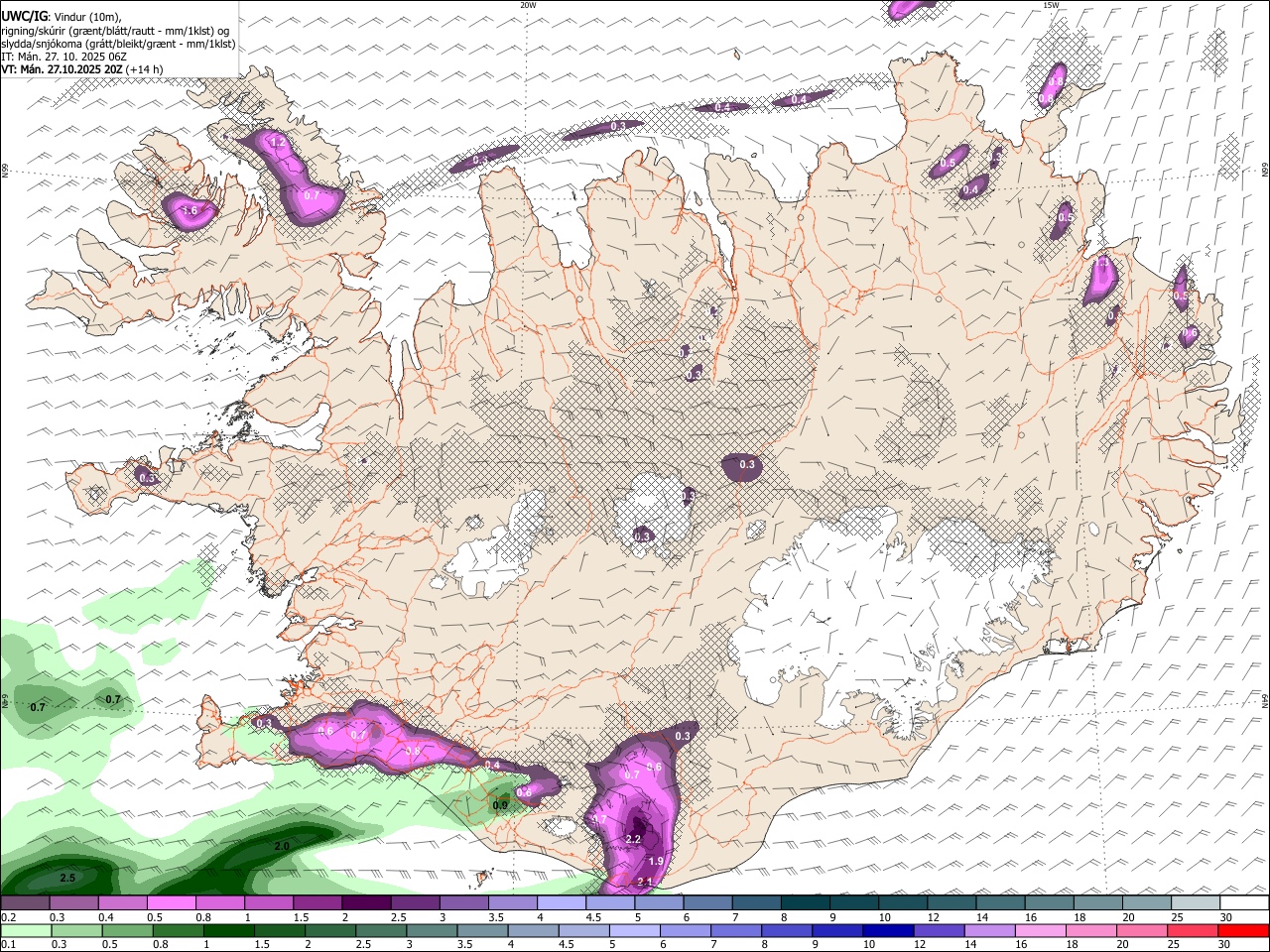
Task: Select the light lavender 4 snow legend swatch
Action: click(x=561, y=903)
